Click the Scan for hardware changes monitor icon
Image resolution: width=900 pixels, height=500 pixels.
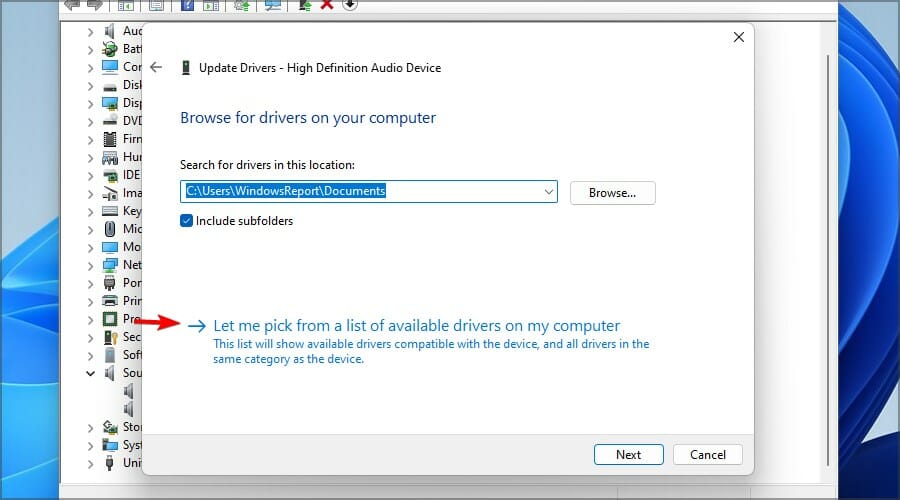click(273, 5)
